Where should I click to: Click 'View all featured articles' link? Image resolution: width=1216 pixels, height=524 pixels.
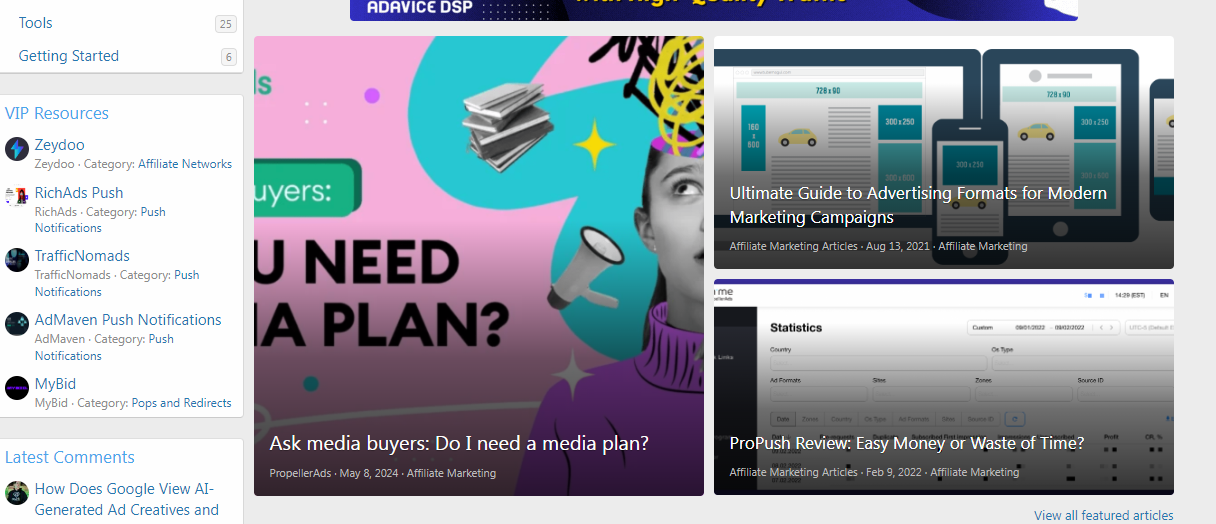click(1104, 515)
